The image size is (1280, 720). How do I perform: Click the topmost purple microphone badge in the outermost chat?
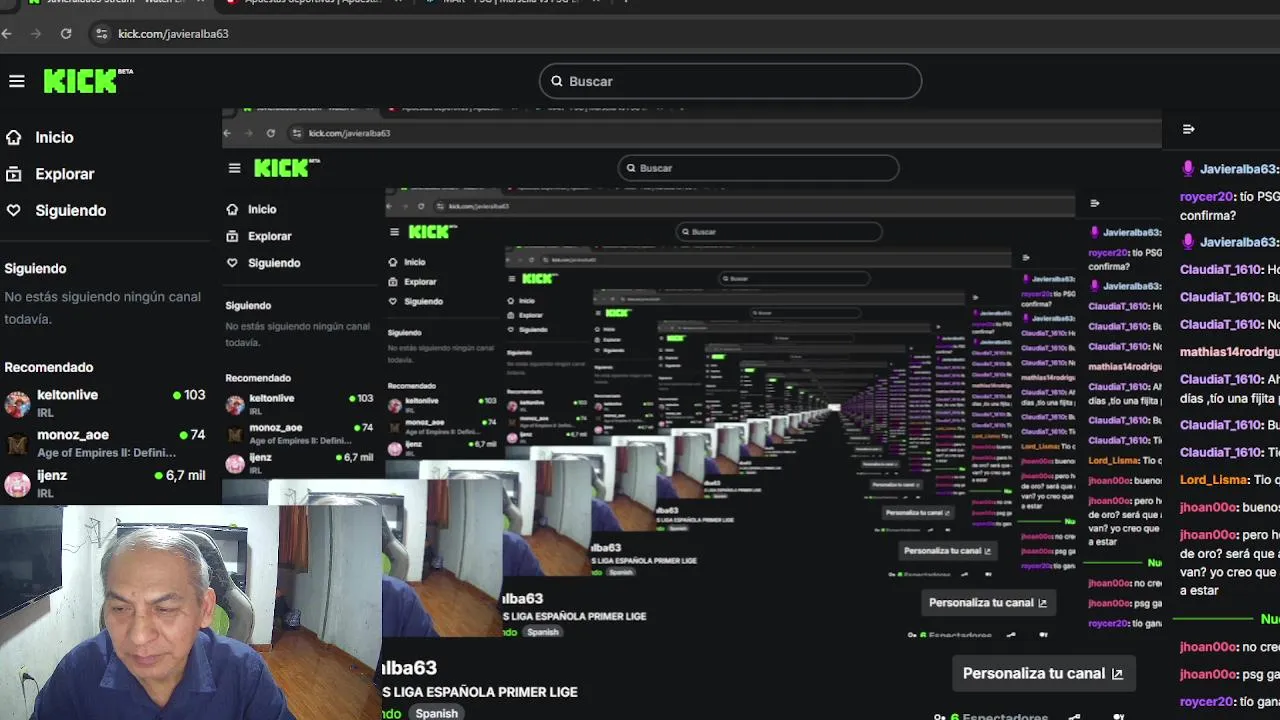tap(1188, 169)
